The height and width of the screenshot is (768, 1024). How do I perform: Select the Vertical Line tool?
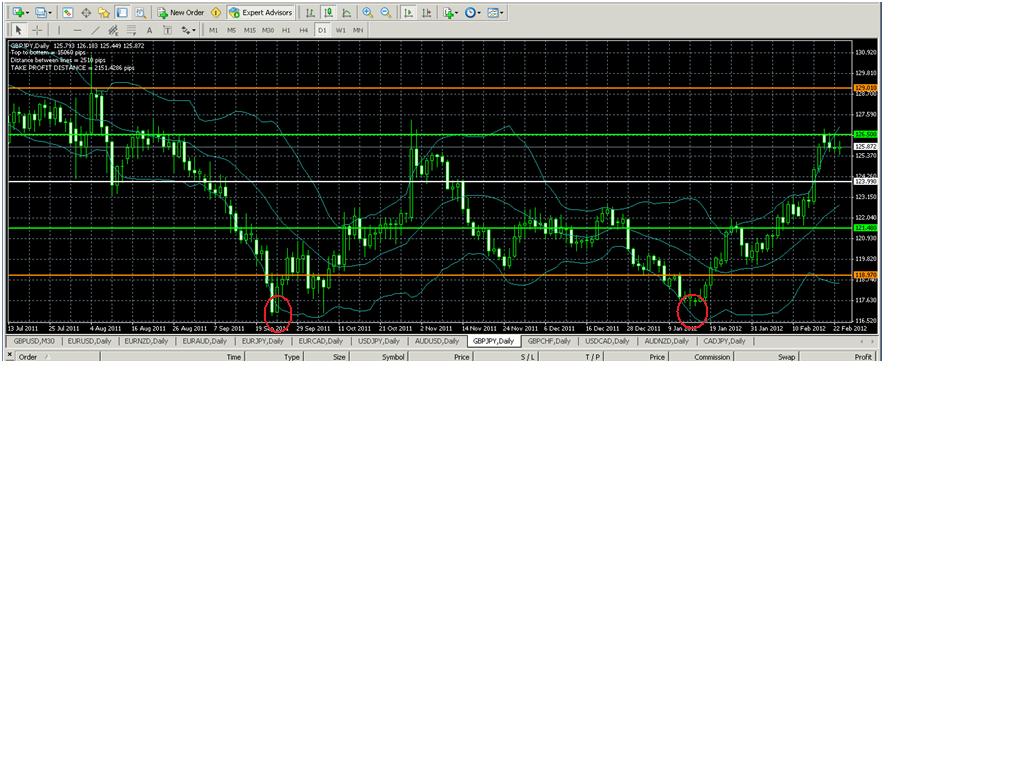click(x=59, y=30)
